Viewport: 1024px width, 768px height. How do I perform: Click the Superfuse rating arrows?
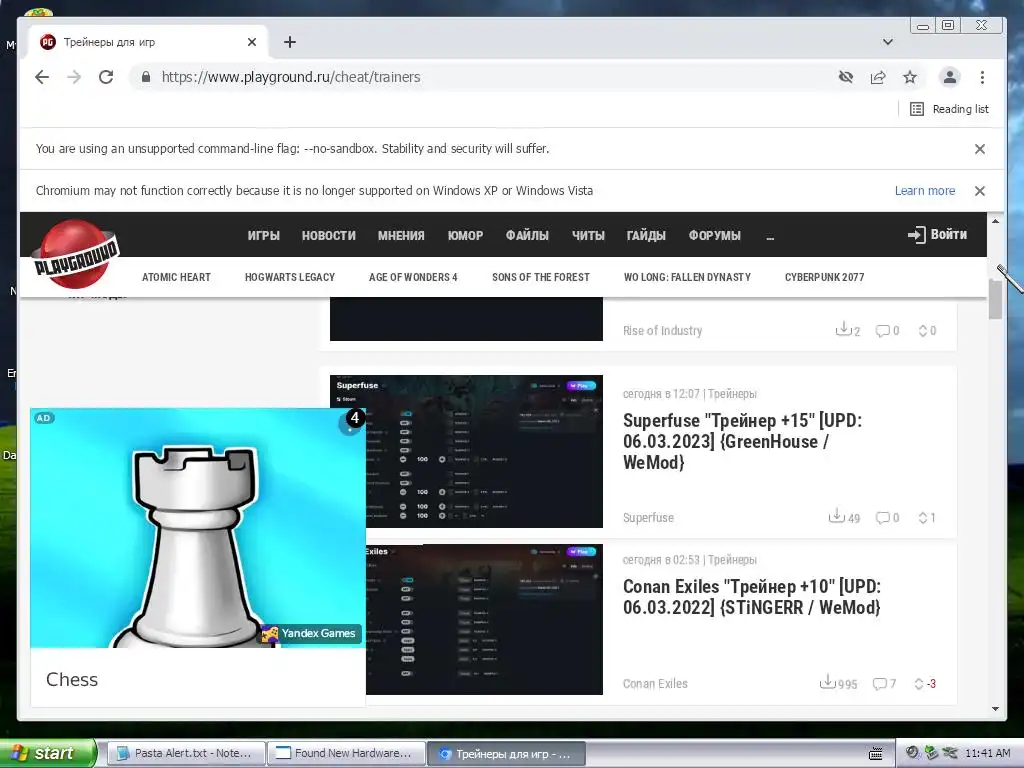(923, 517)
